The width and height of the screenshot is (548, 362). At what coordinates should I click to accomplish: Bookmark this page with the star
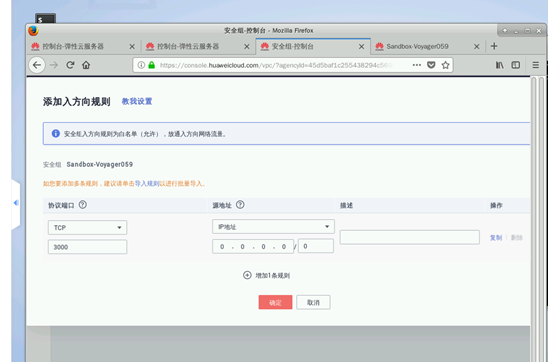click(445, 65)
